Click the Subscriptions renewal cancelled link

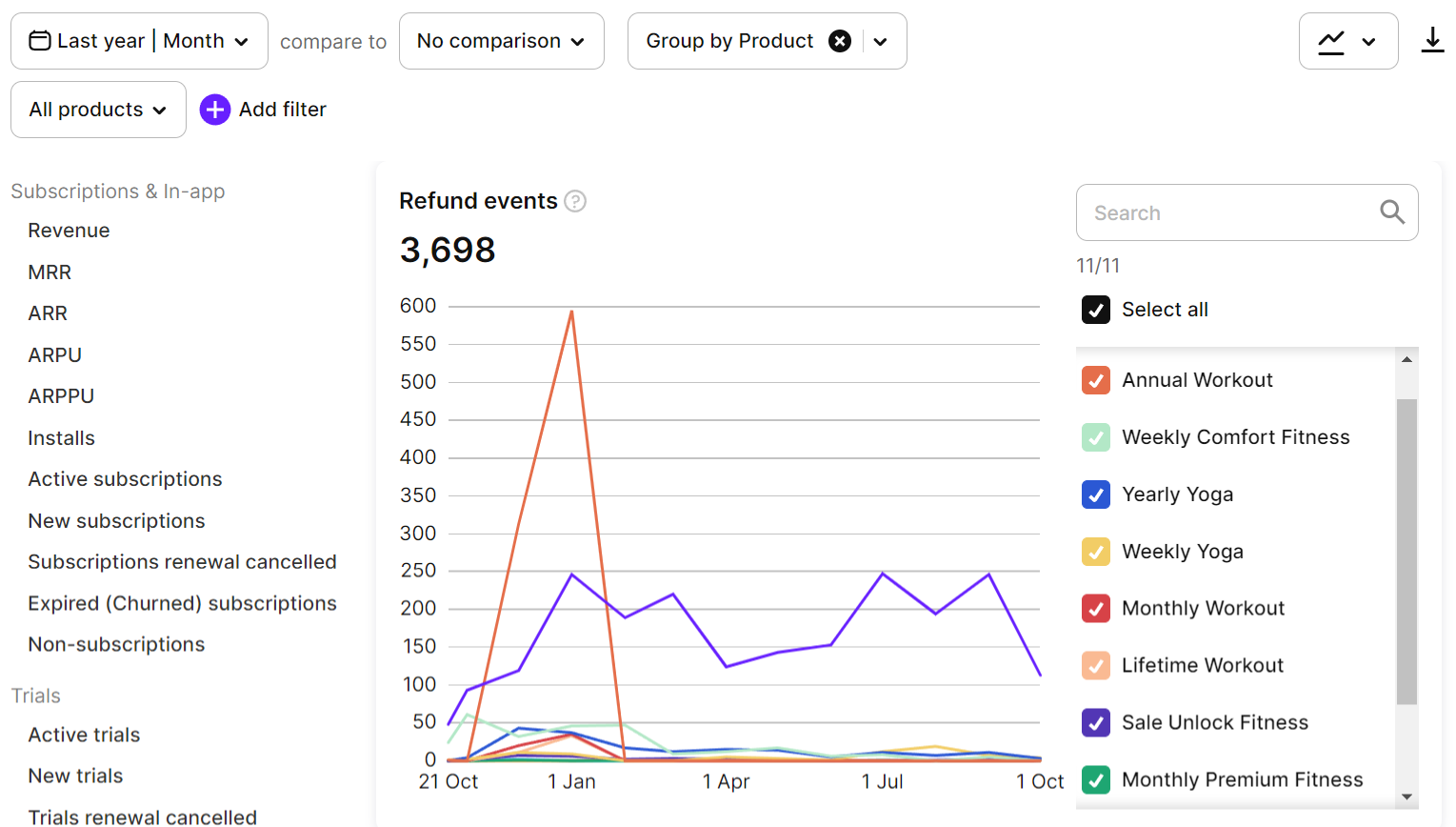tap(182, 561)
